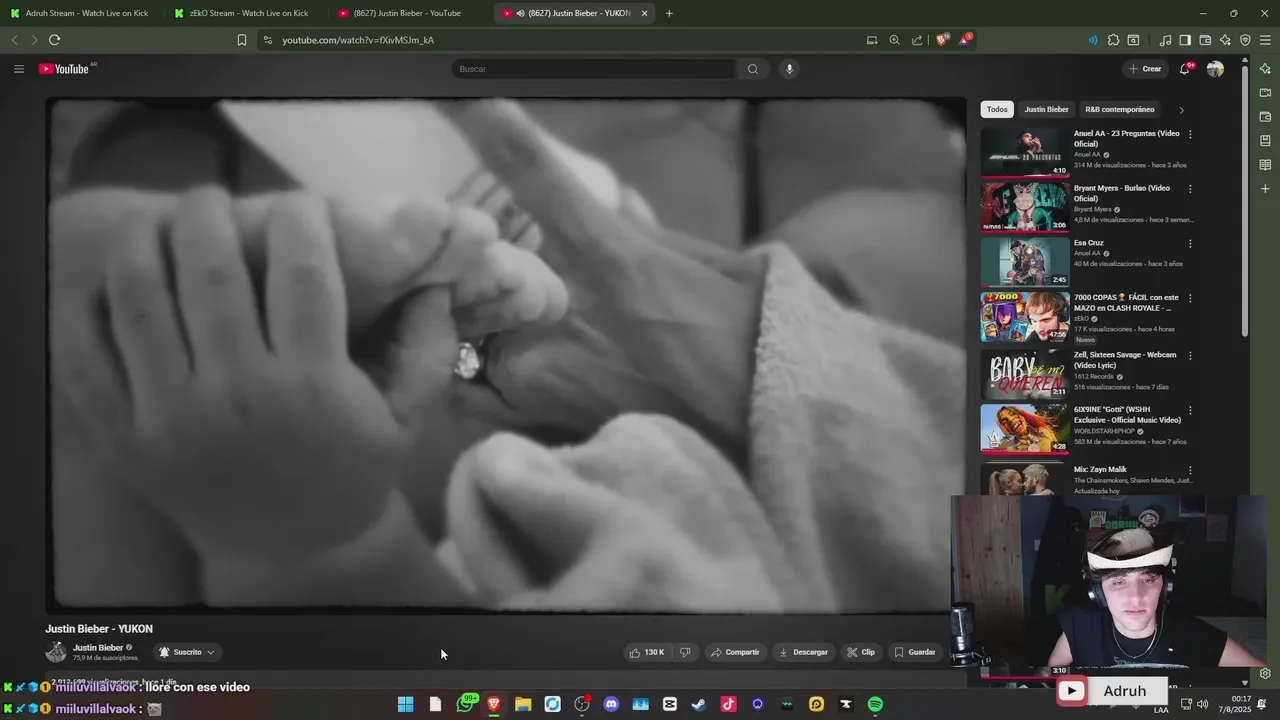Click the Crear button
Screen dimensions: 1280x720
point(1145,69)
